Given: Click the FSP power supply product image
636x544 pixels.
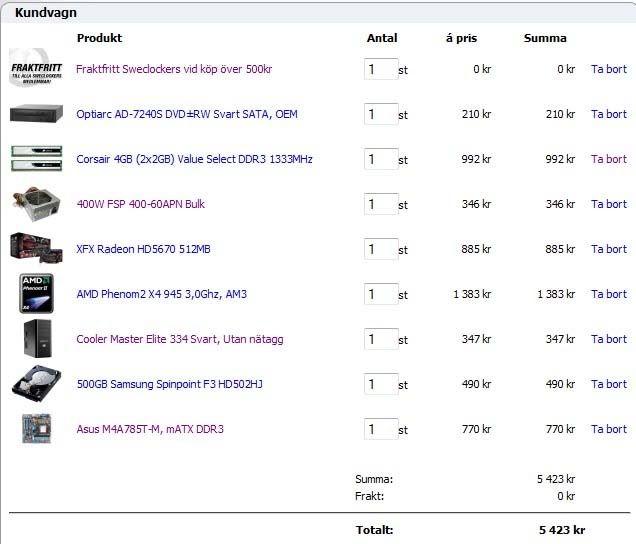Looking at the screenshot, I should 36,204.
